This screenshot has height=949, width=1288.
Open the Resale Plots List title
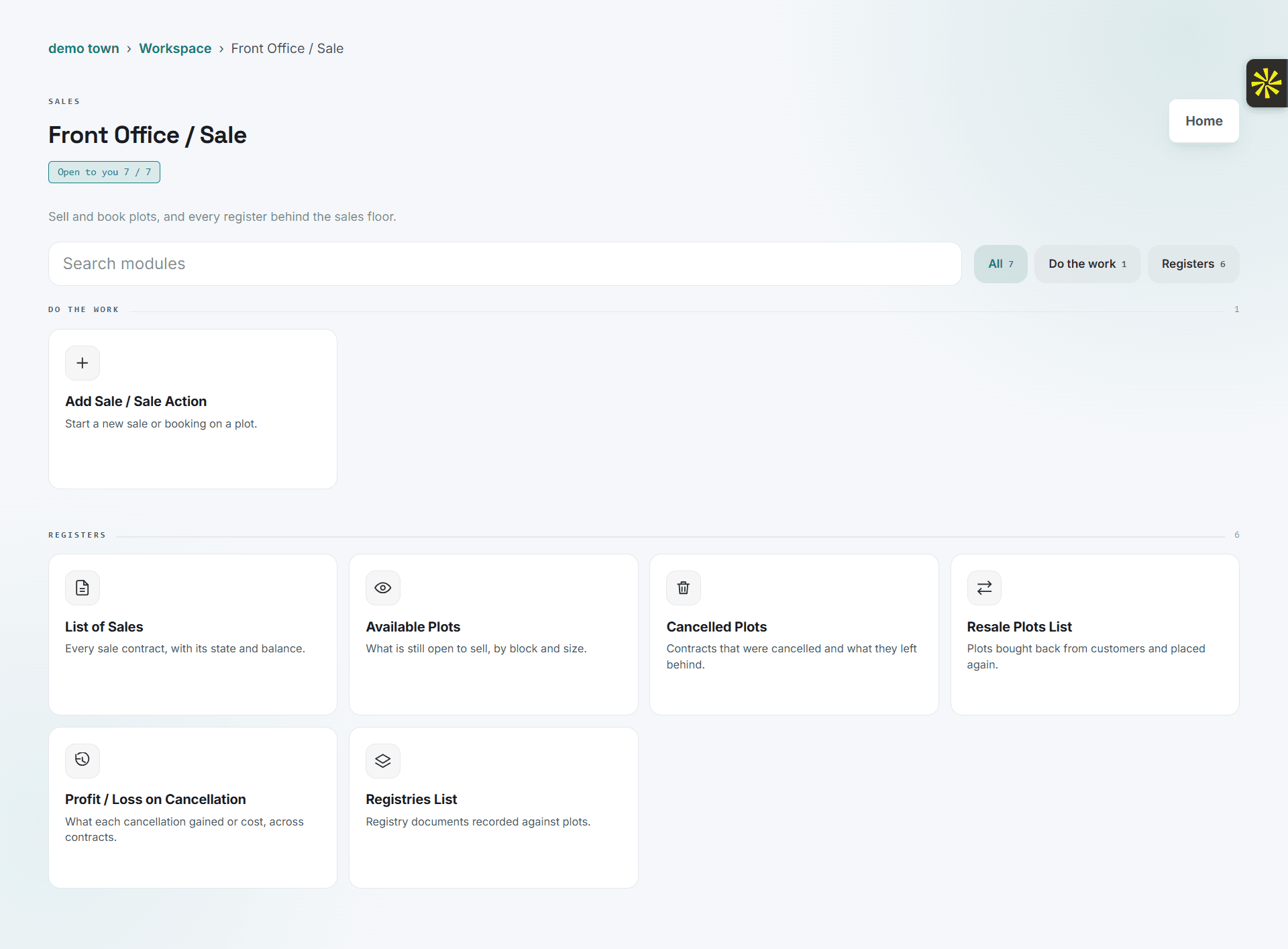[x=1019, y=627]
